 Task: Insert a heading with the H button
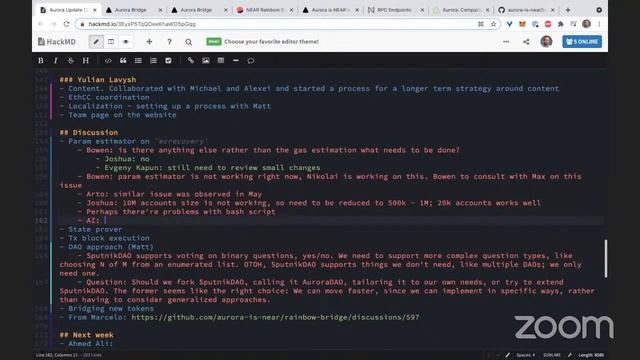[x=86, y=60]
